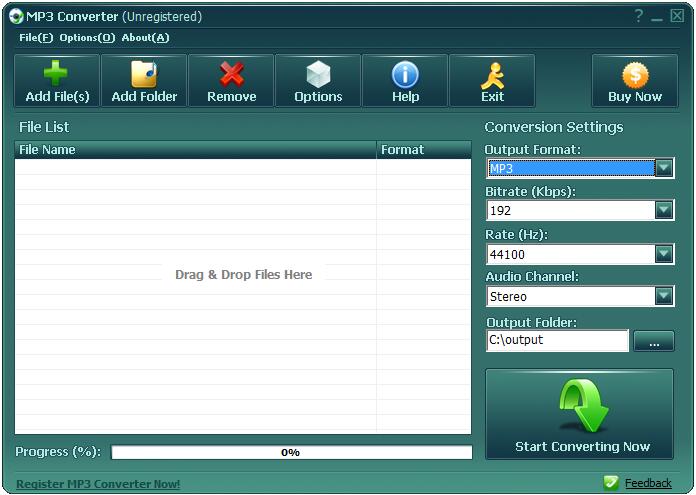This screenshot has height=495, width=696.
Task: Open the Options cube icon
Action: click(x=318, y=75)
